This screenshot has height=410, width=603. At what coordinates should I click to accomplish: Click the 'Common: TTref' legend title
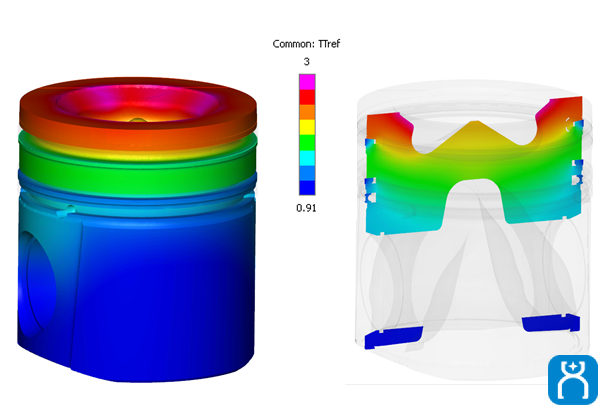pyautogui.click(x=306, y=44)
